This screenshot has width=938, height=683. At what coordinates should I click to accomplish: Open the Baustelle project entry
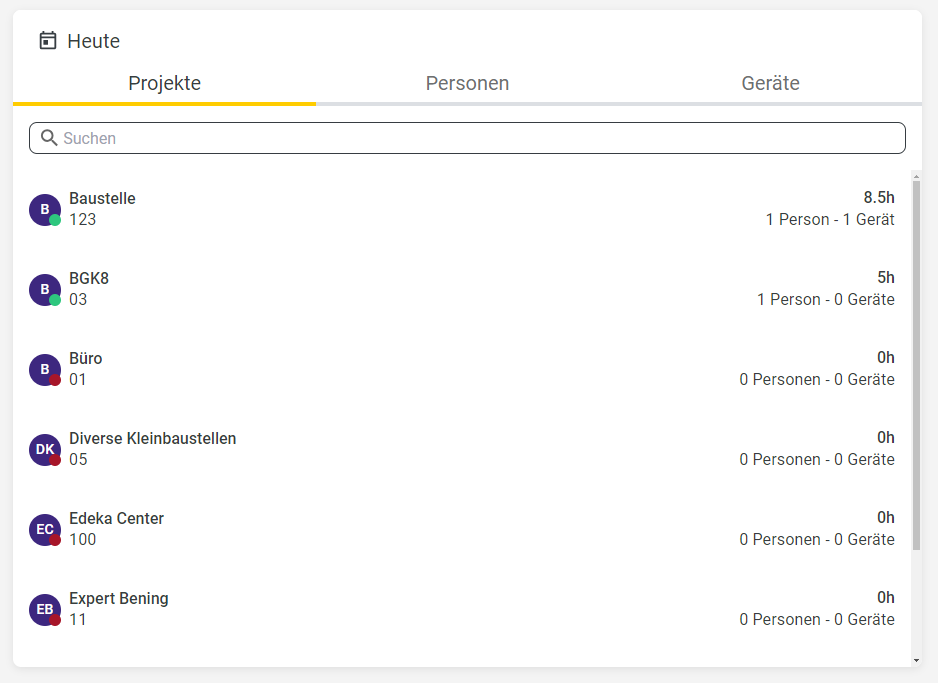click(x=462, y=209)
